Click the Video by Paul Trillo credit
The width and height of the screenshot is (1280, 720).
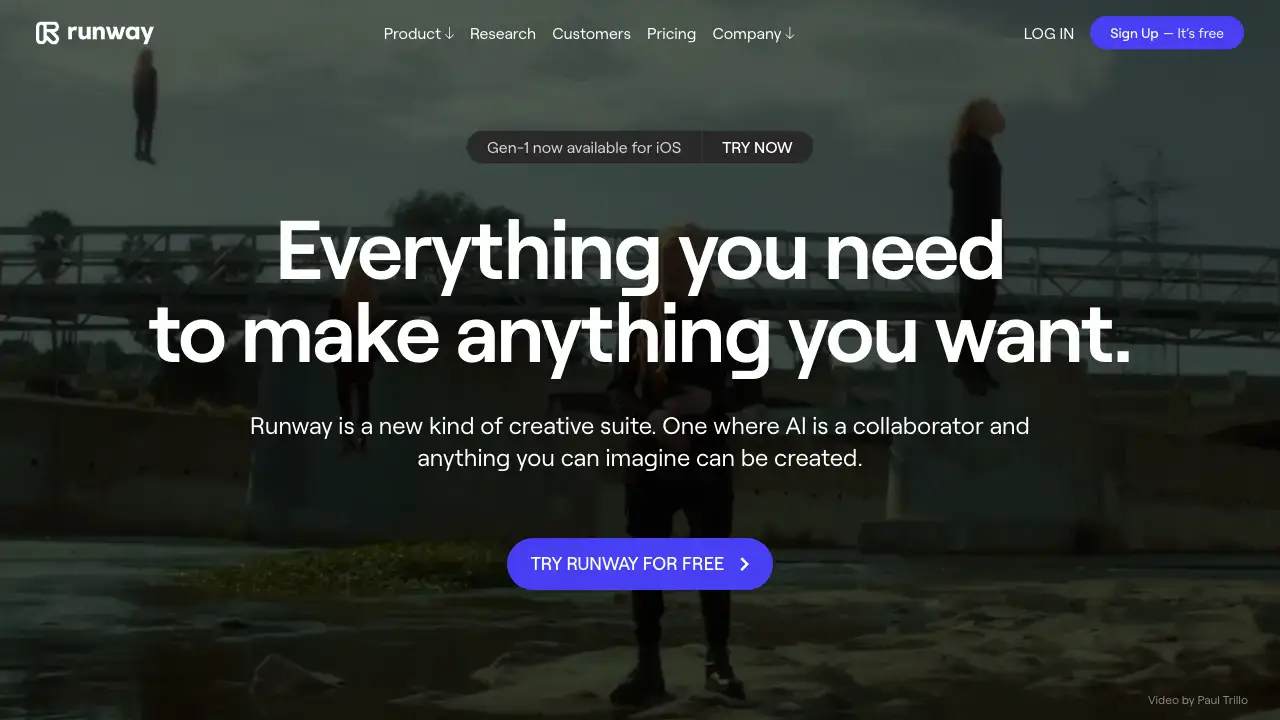1198,700
